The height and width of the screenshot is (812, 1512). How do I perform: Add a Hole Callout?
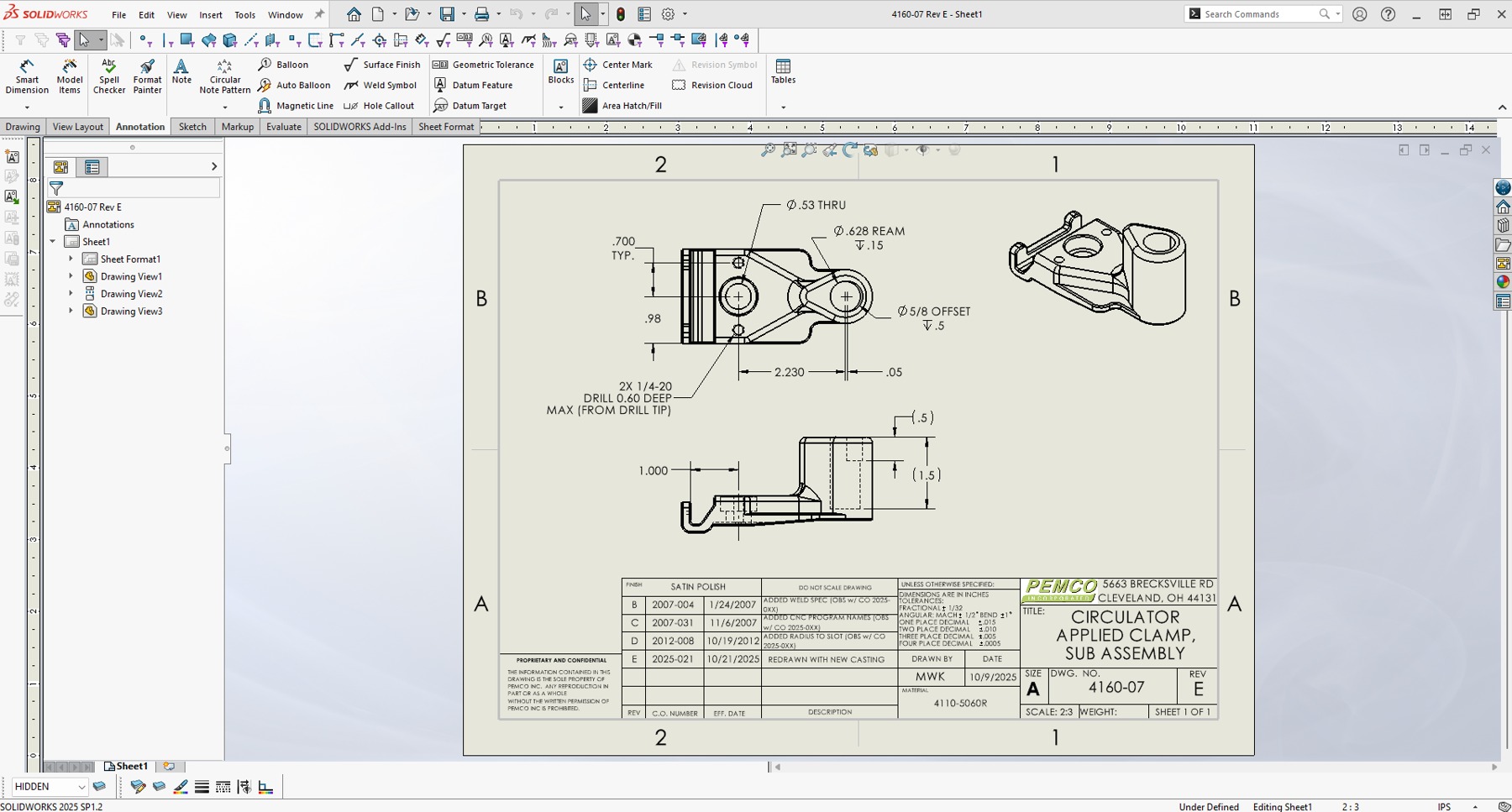click(379, 106)
